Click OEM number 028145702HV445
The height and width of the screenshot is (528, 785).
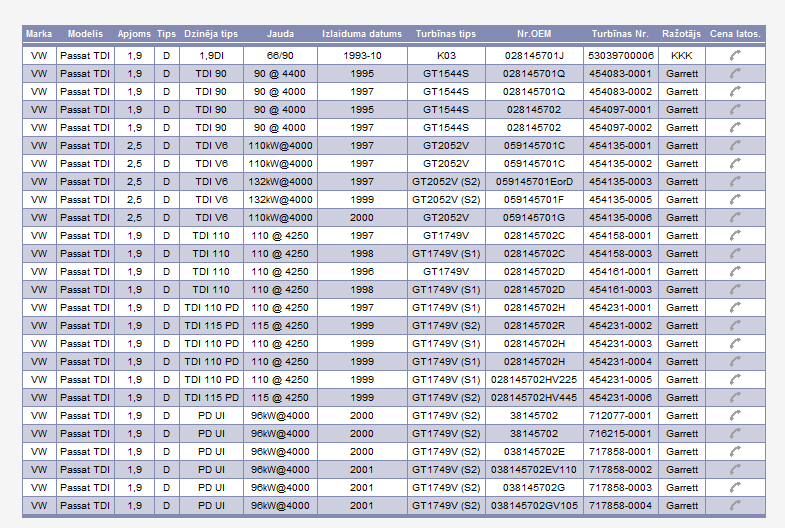pyautogui.click(x=534, y=398)
